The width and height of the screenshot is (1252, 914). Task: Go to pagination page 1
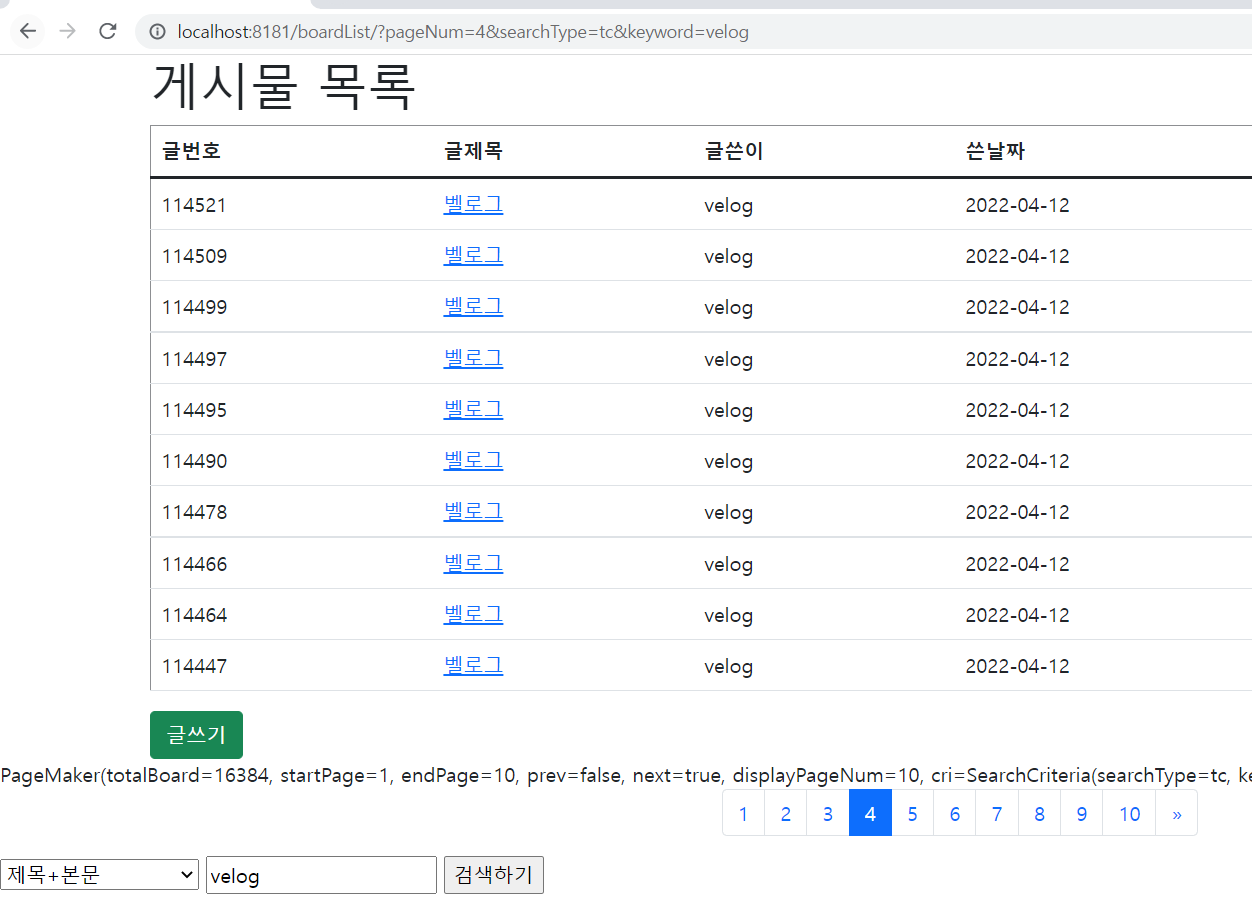point(743,813)
